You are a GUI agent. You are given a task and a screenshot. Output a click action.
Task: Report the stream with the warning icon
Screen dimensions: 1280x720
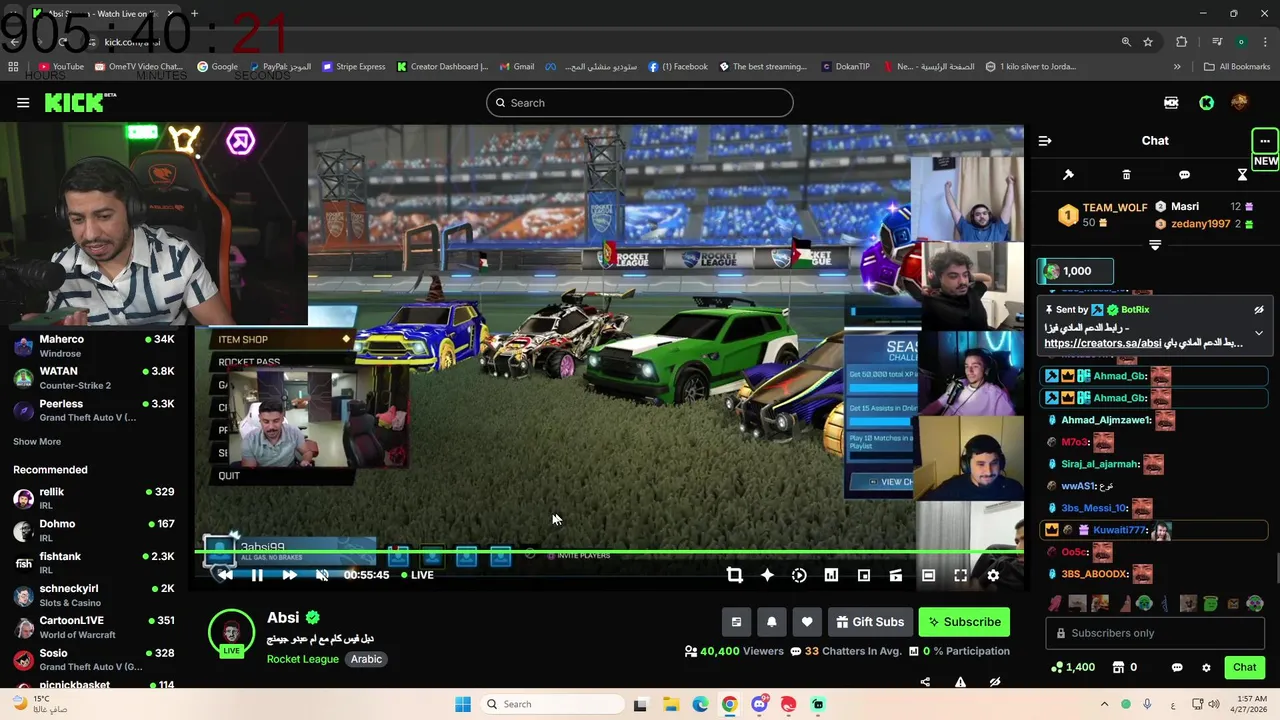point(960,682)
